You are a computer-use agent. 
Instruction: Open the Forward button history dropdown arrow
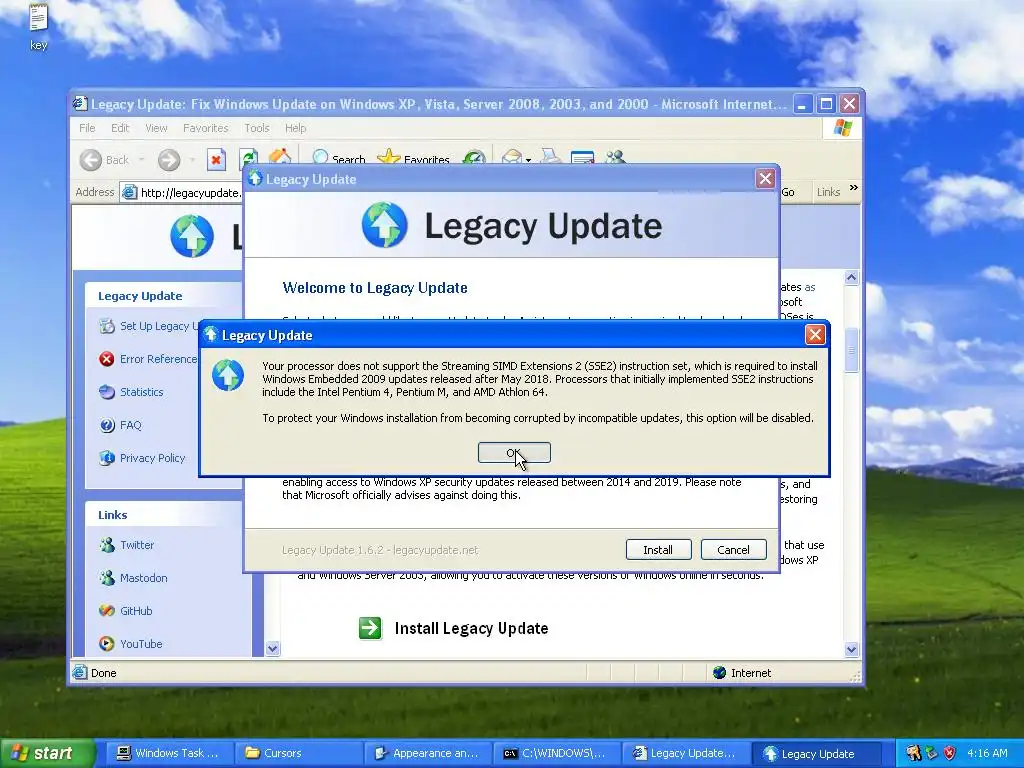coord(192,160)
